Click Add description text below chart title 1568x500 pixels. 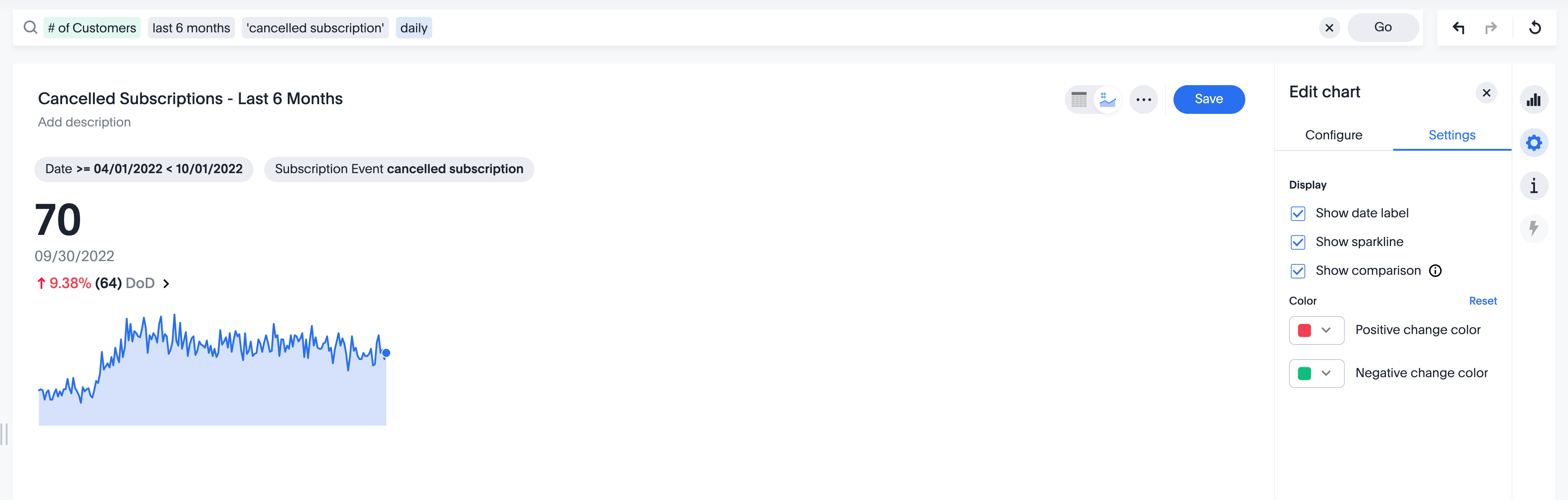[x=84, y=122]
